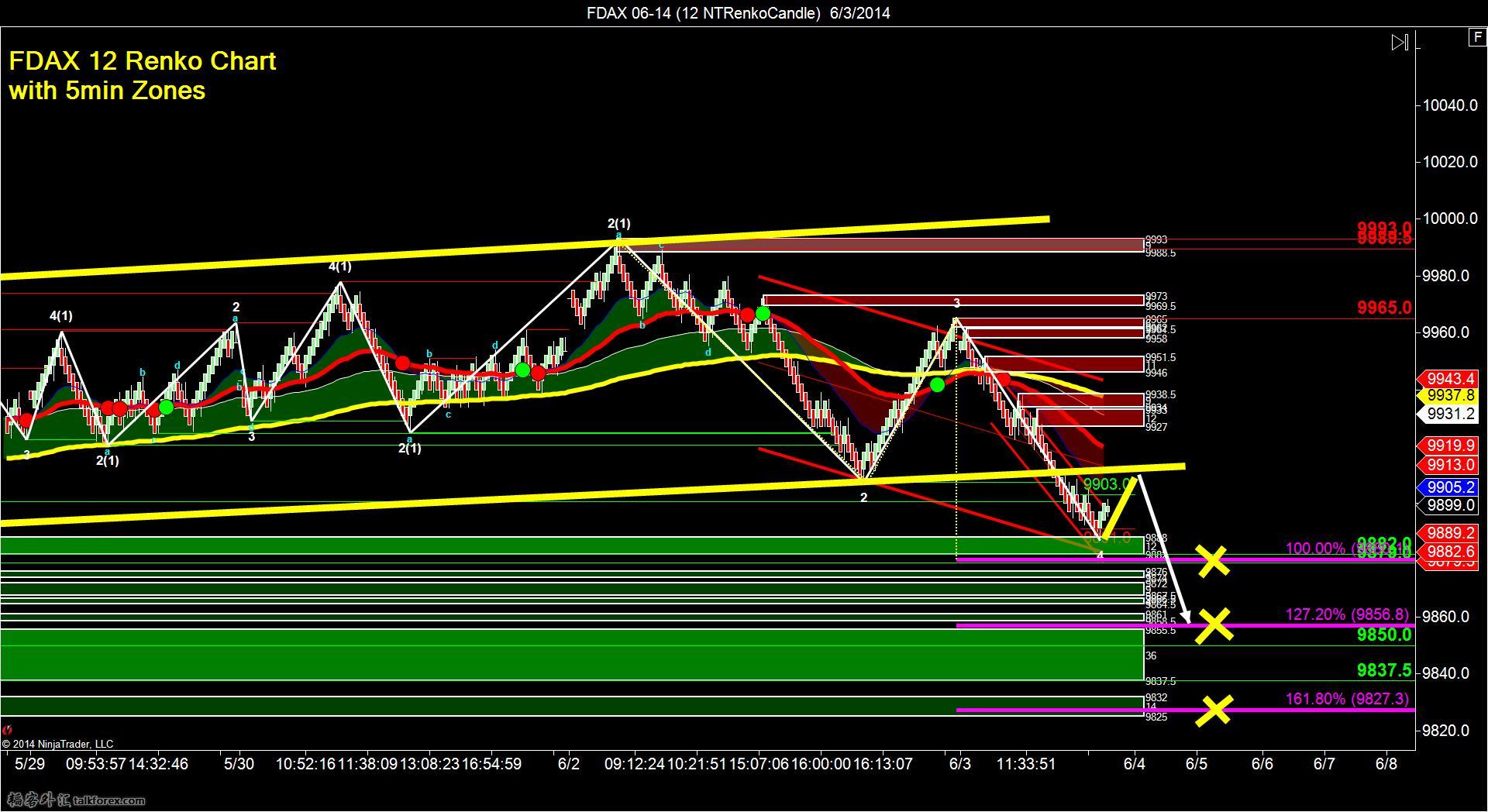This screenshot has height=812, width=1488.
Task: Click the 9840.0 price axis label
Action: point(1446,673)
